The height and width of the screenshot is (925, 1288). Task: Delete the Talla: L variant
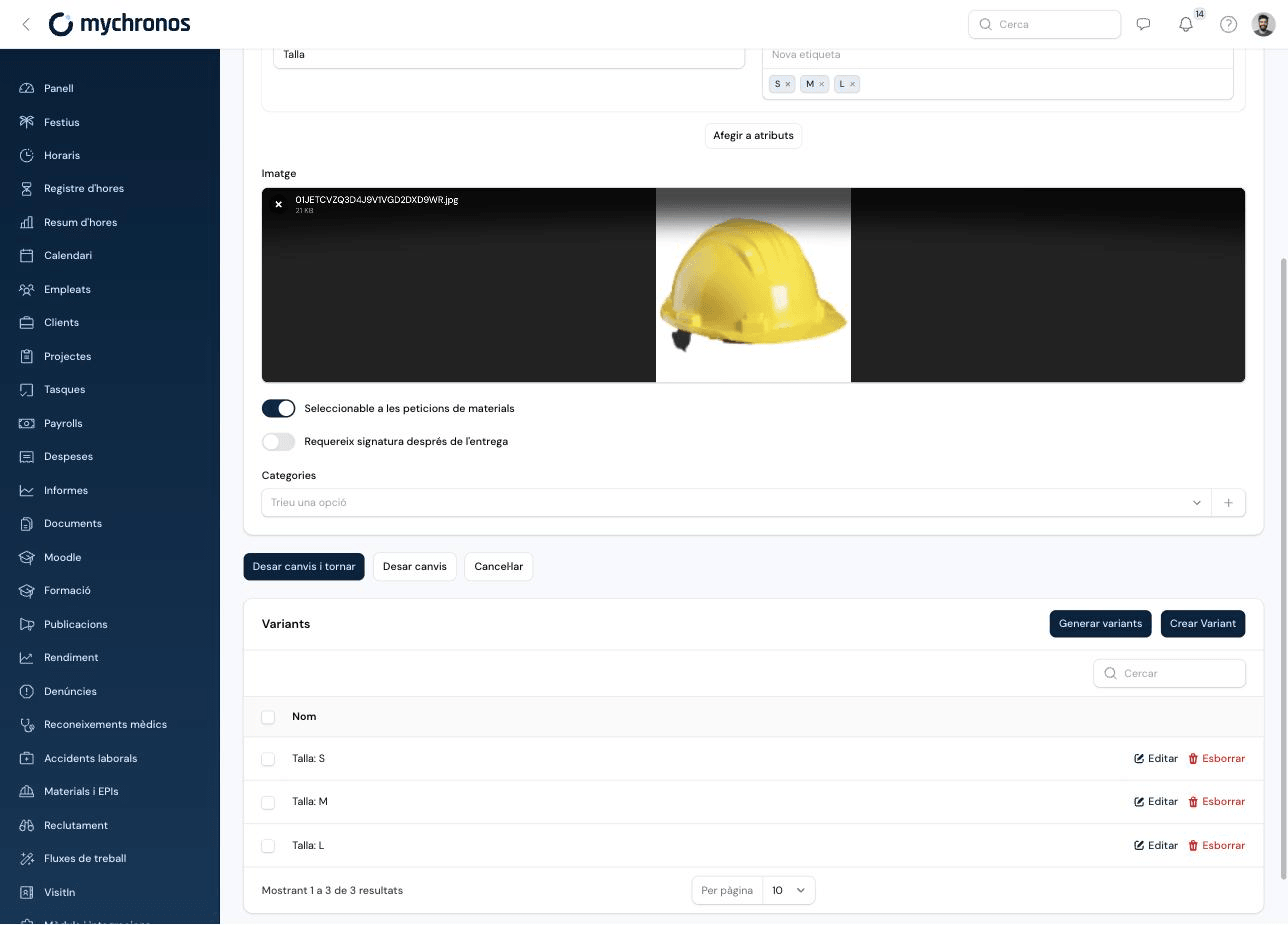tap(1216, 846)
